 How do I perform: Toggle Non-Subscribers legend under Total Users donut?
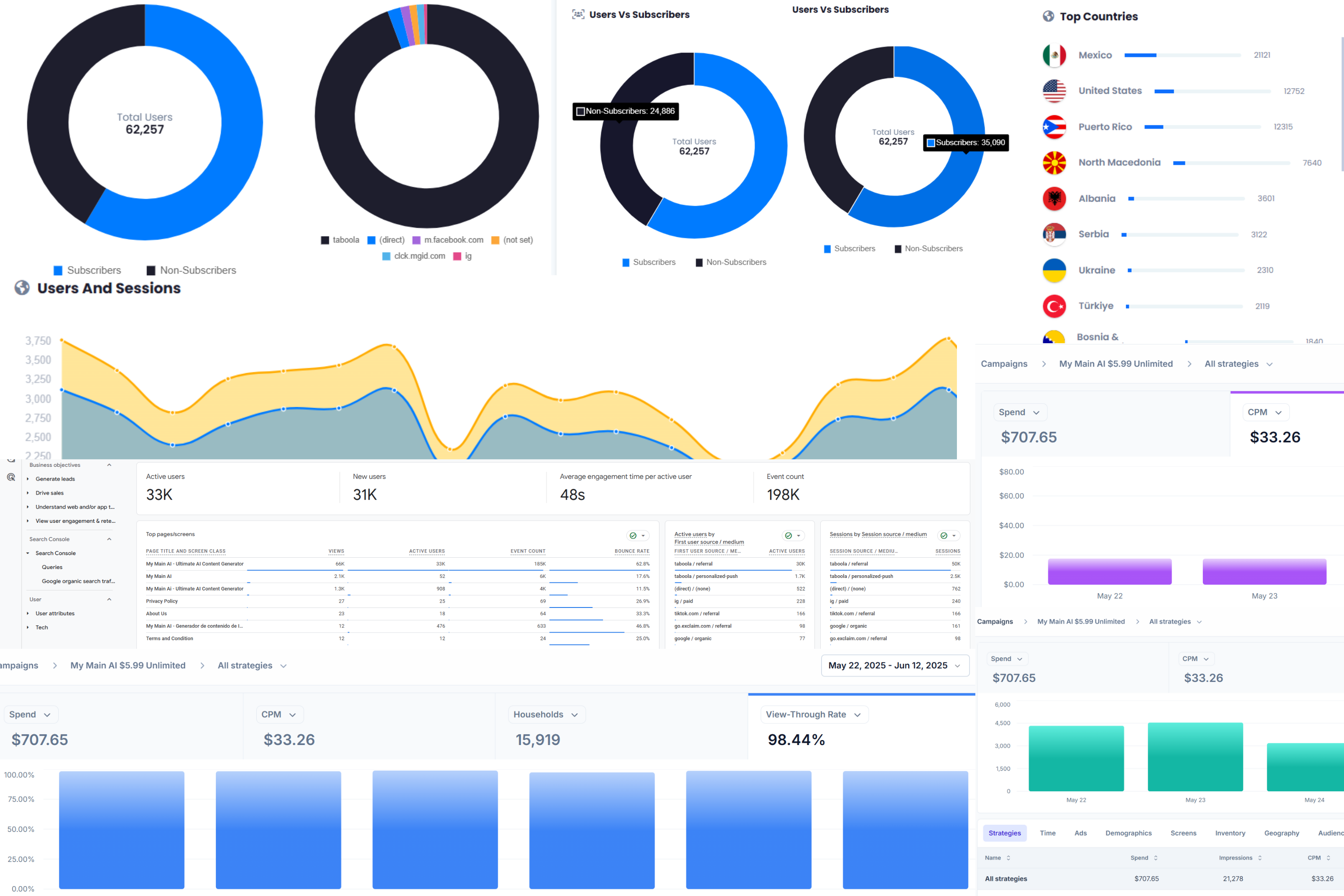click(191, 270)
